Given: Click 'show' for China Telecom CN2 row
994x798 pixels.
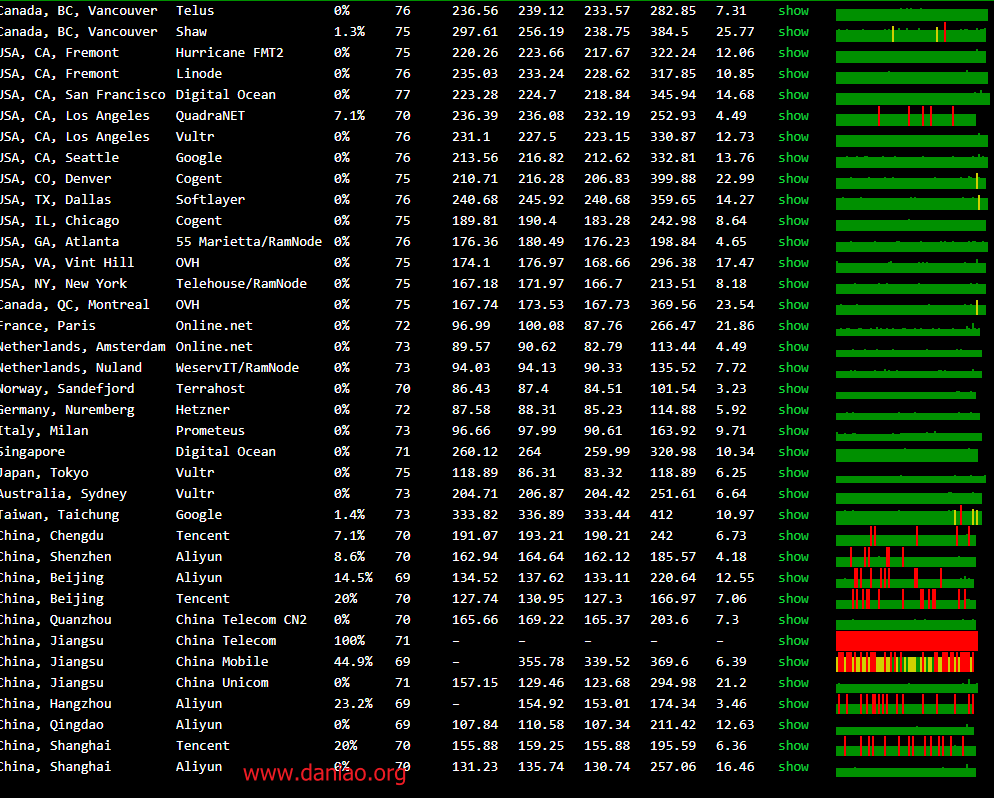Looking at the screenshot, I should (793, 619).
